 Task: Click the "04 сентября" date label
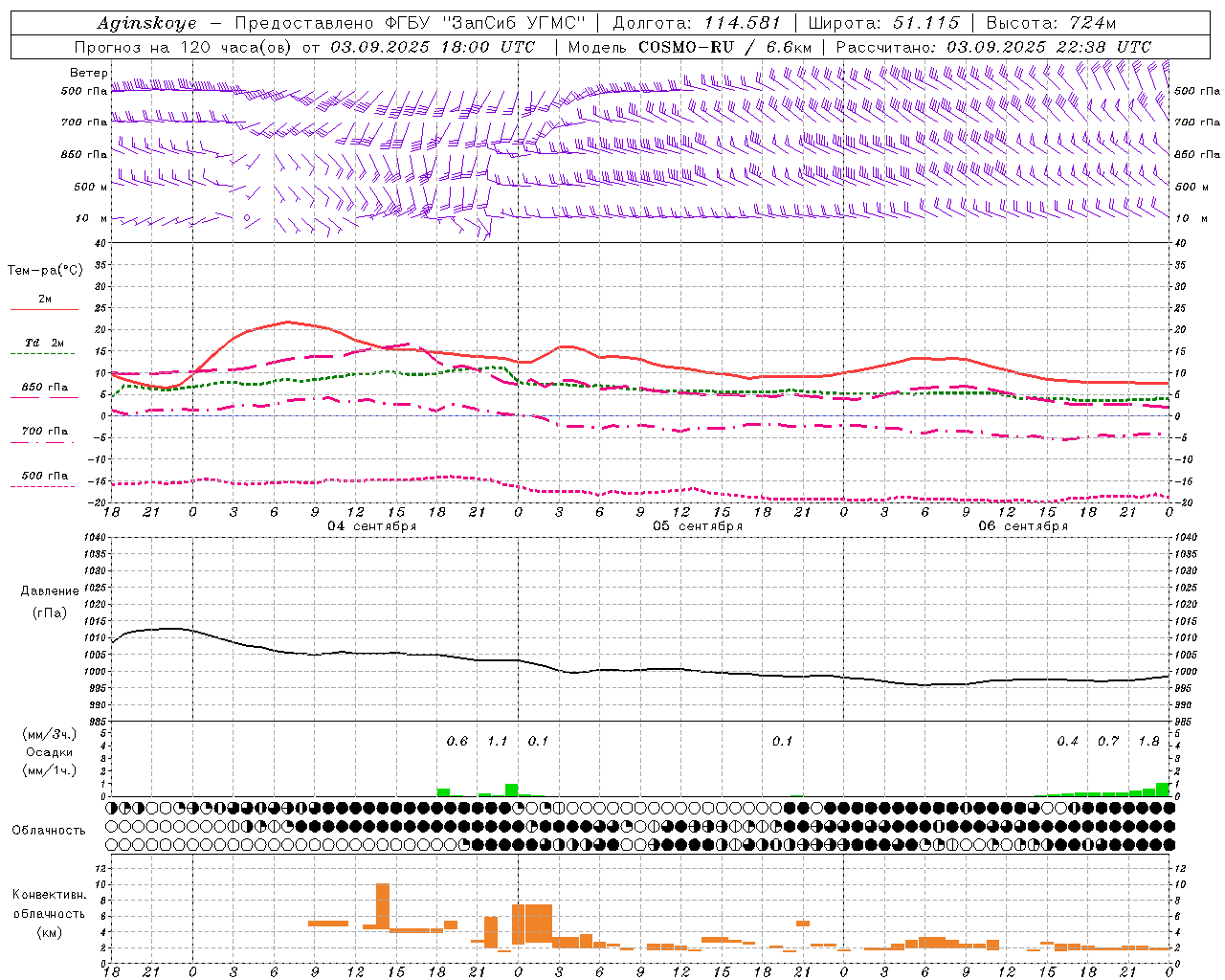[x=372, y=526]
